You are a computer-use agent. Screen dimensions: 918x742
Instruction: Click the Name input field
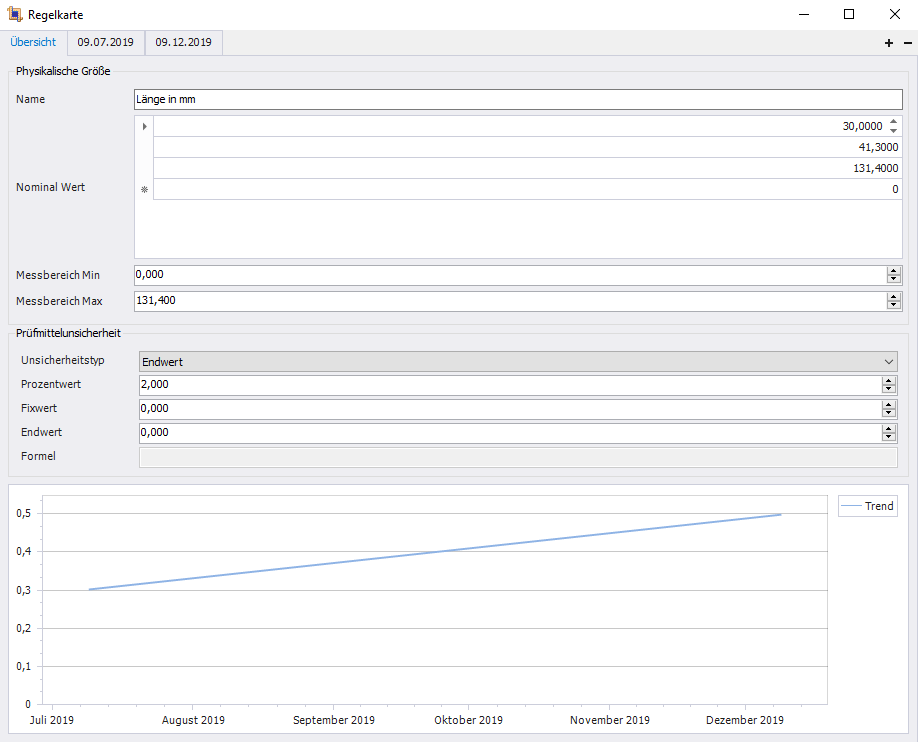pyautogui.click(x=518, y=100)
